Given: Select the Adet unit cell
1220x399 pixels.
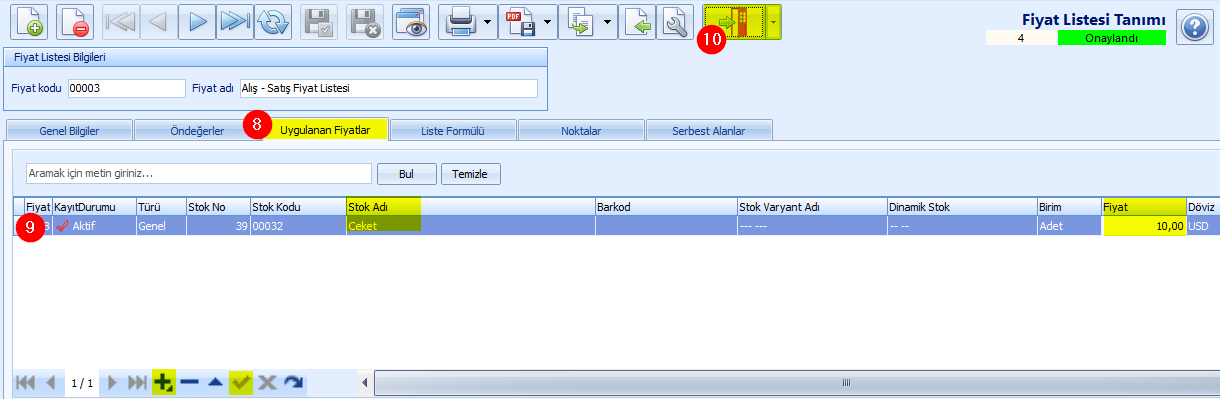Looking at the screenshot, I should tap(1069, 226).
